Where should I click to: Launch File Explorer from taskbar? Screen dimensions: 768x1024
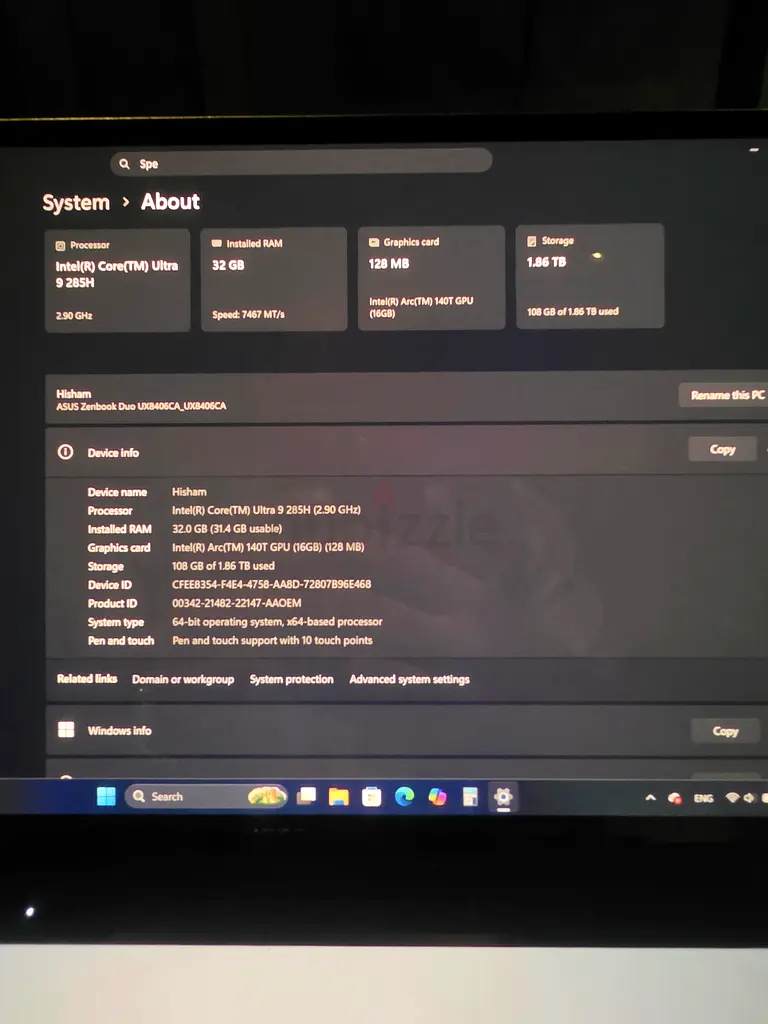[x=338, y=797]
